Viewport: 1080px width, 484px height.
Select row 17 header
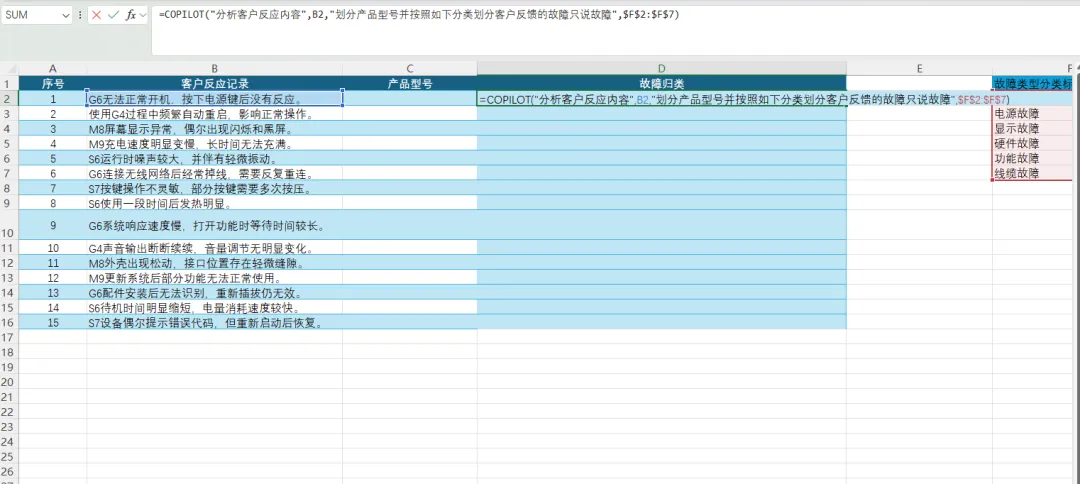pos(9,337)
